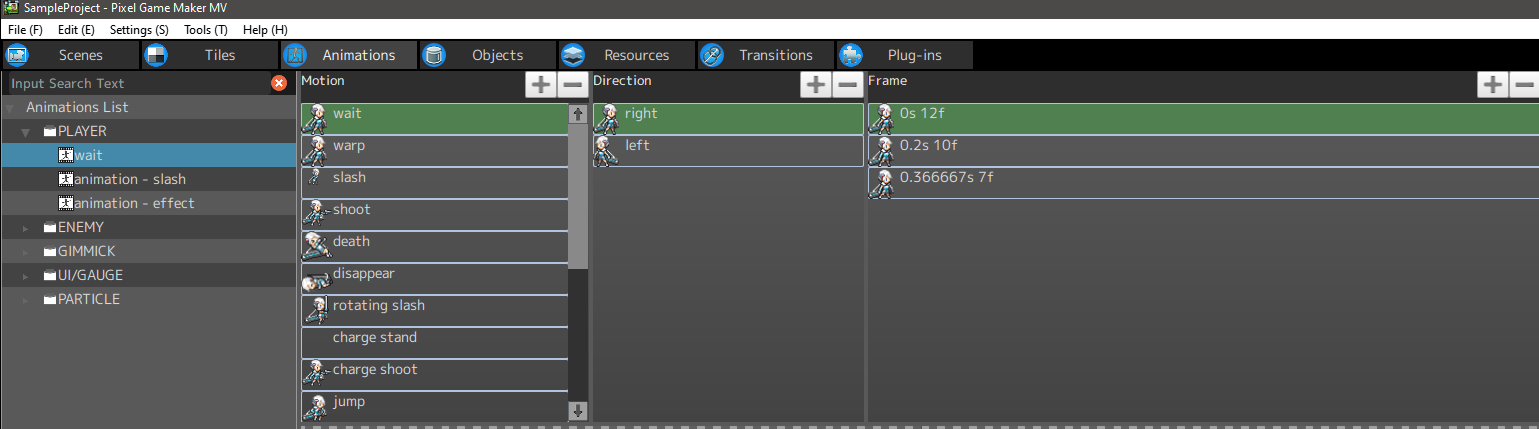Remove frame with the minus button
The image size is (1539, 429).
tap(1524, 85)
